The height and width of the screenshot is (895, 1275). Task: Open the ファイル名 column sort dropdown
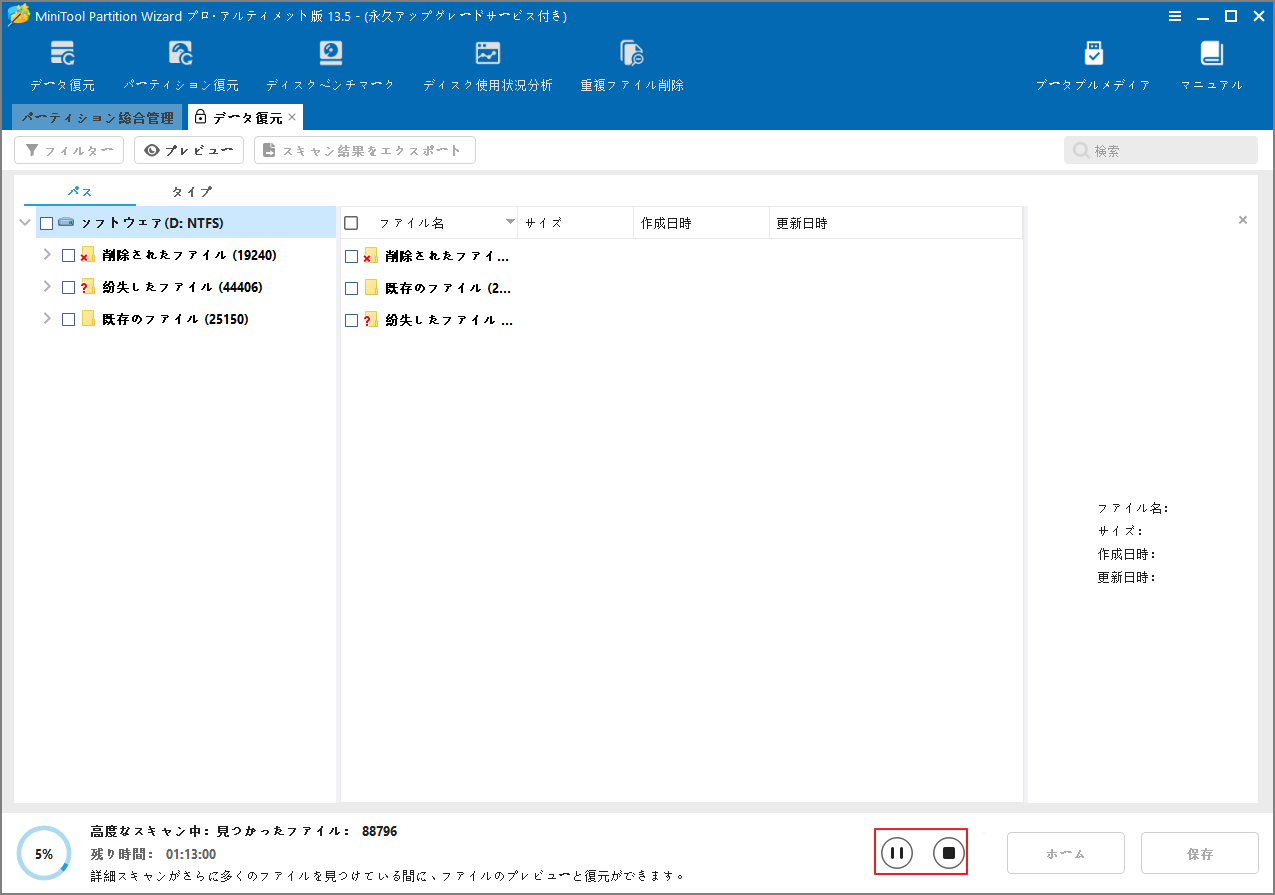coord(510,222)
